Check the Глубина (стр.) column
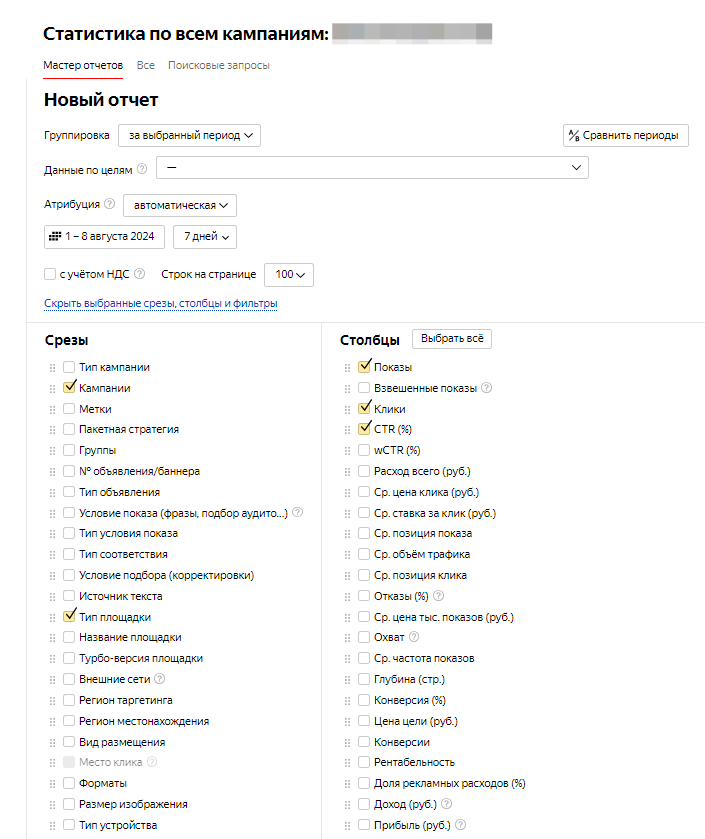 (364, 679)
